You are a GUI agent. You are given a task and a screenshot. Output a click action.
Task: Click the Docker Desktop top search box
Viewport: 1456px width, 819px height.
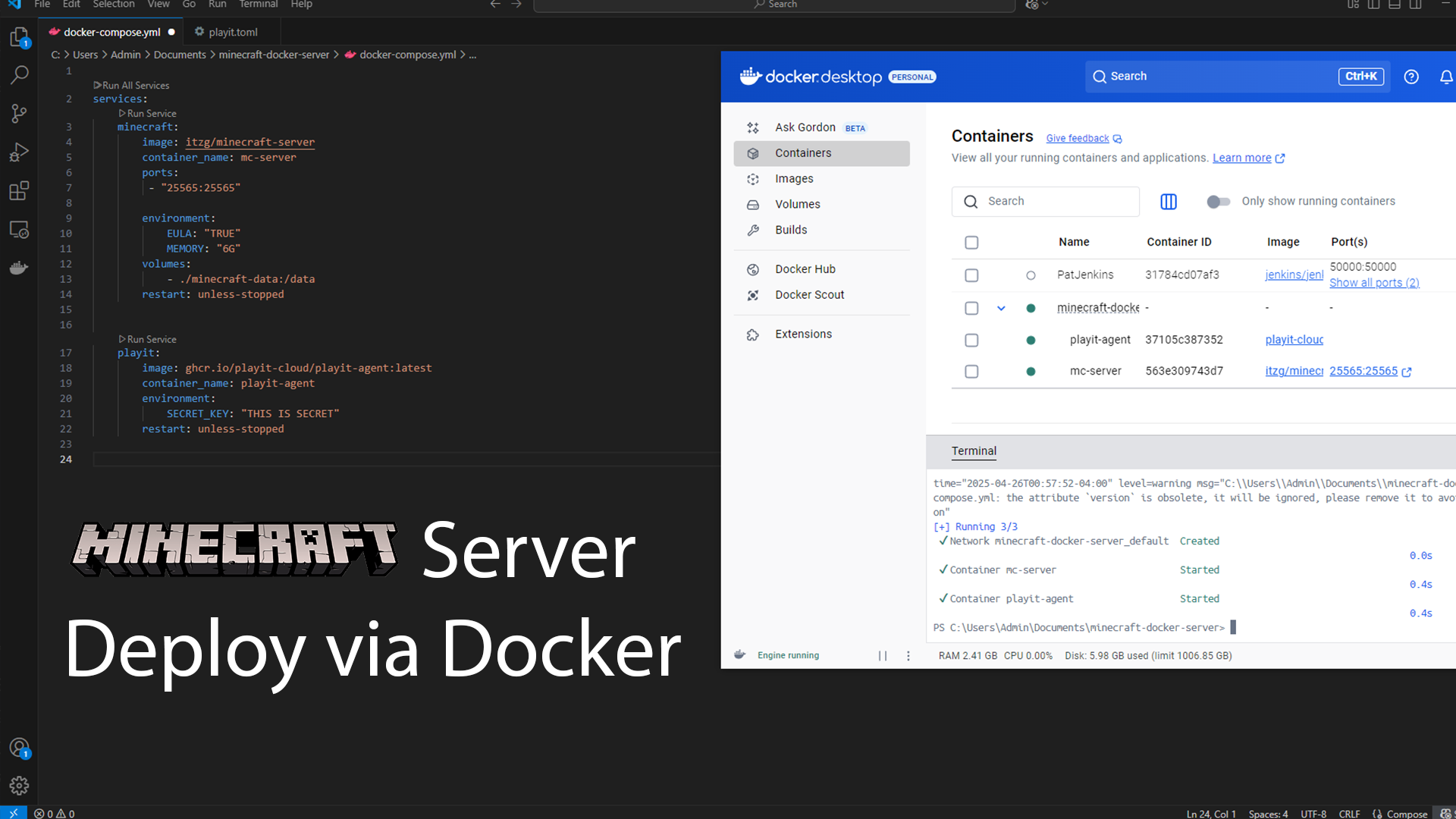pos(1238,77)
